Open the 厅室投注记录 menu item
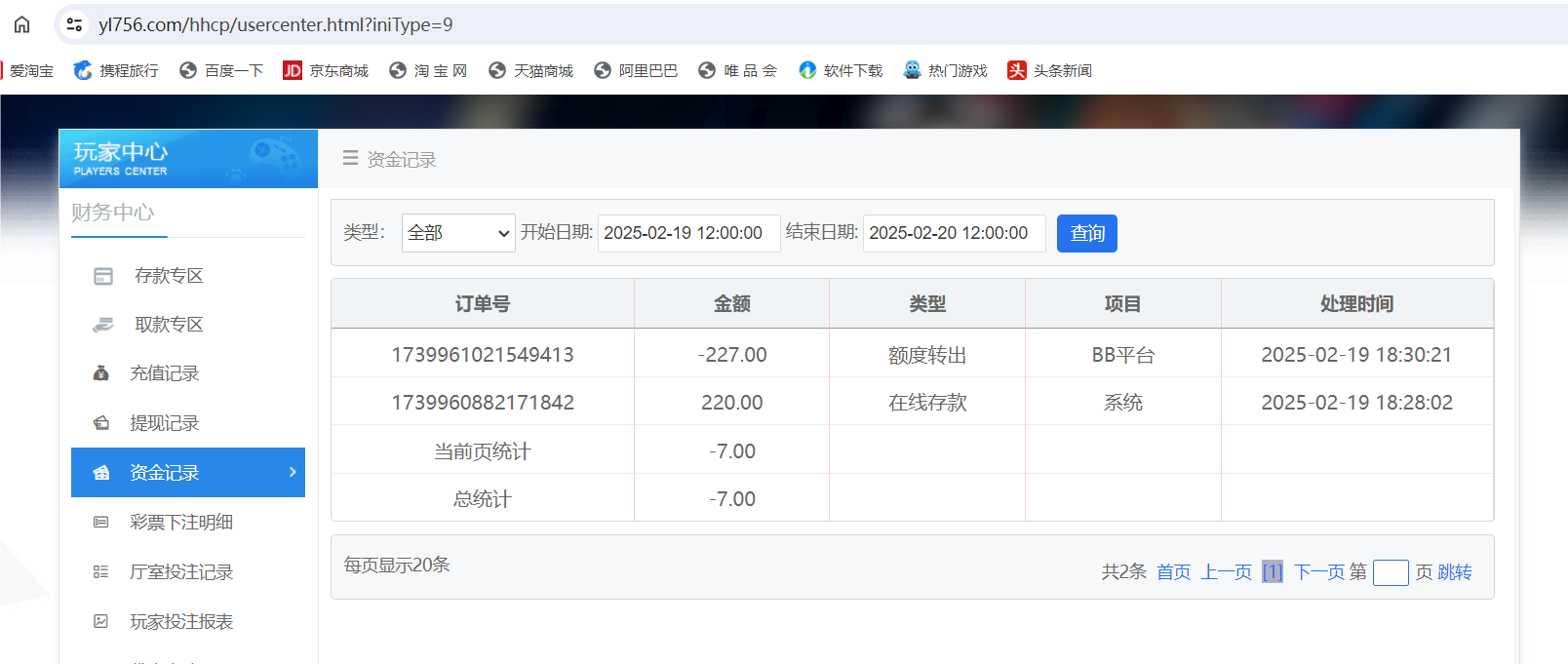Viewport: 1568px width, 664px height. 181,572
